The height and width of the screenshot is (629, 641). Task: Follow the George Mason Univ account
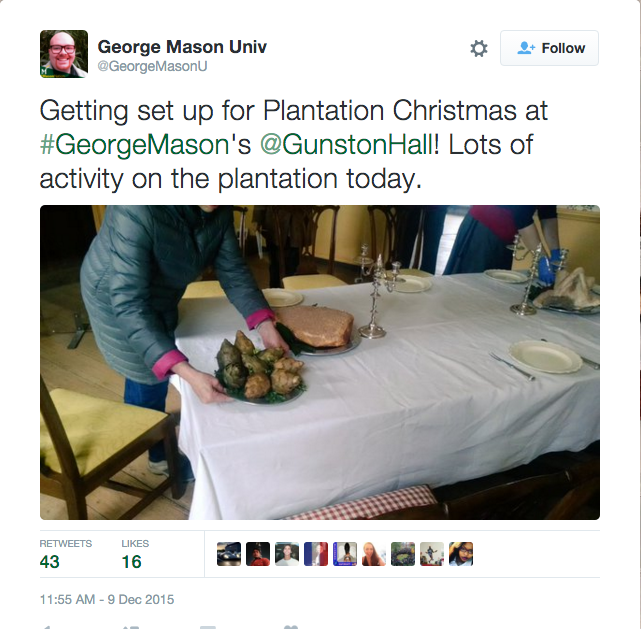pyautogui.click(x=549, y=48)
